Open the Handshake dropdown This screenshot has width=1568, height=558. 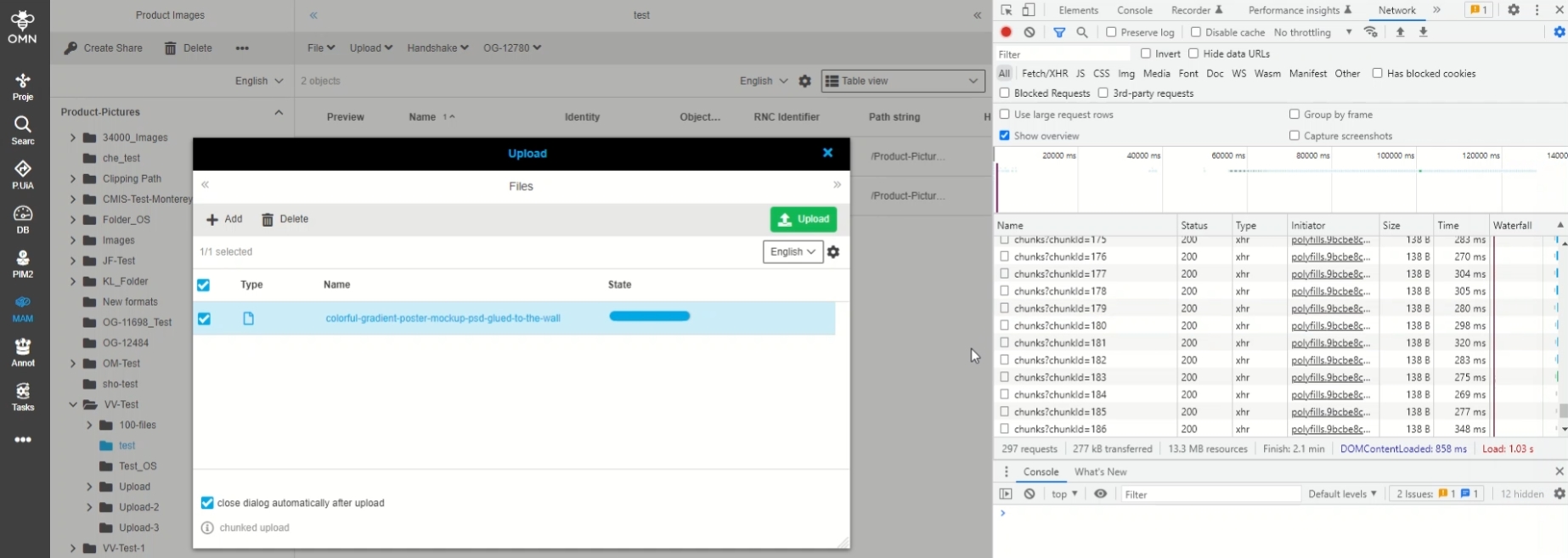coord(437,48)
